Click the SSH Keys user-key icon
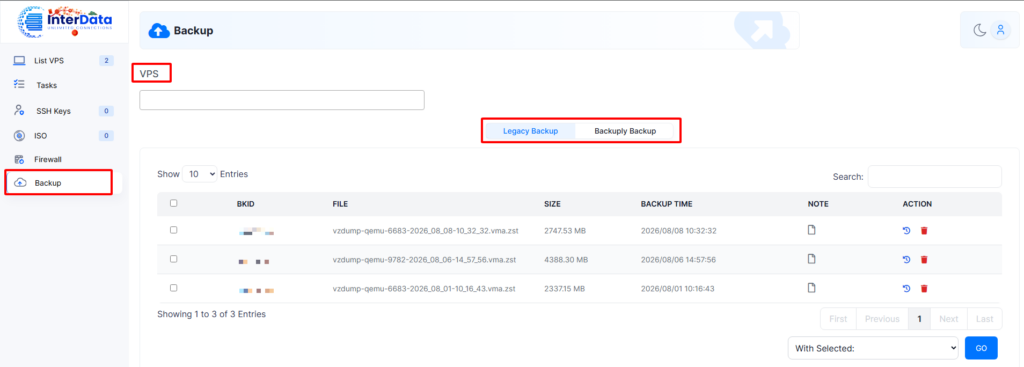Screen dimensions: 1024x367 click(20, 110)
